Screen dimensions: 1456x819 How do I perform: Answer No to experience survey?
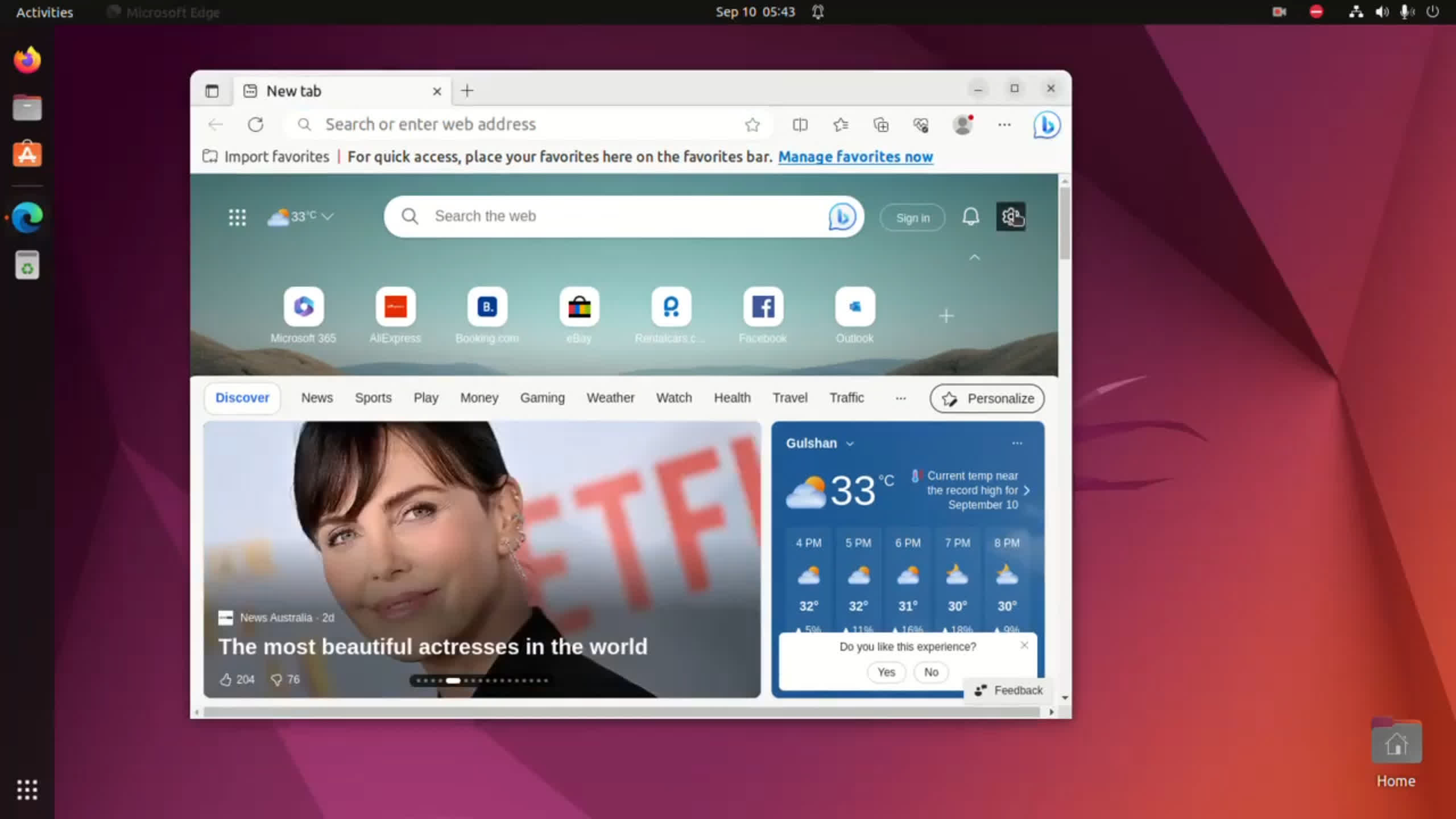[x=931, y=672]
